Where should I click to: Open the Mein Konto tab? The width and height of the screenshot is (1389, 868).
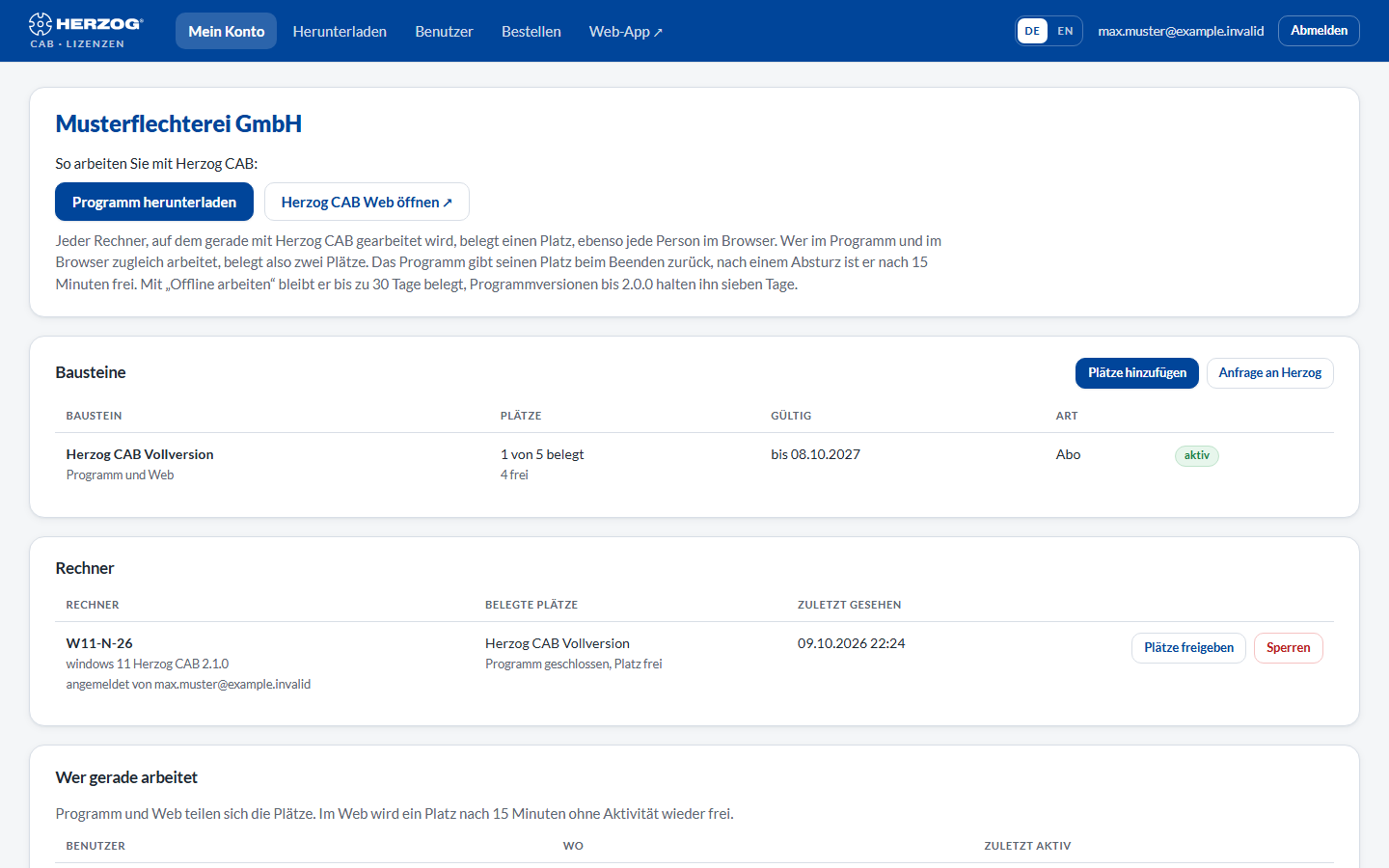point(226,31)
